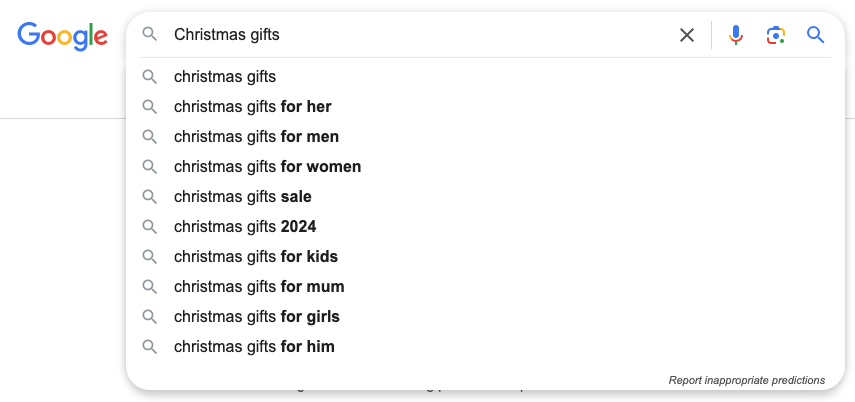The width and height of the screenshot is (855, 402).
Task: Pick 'christmas gifts for kids' suggestion
Action: (255, 257)
